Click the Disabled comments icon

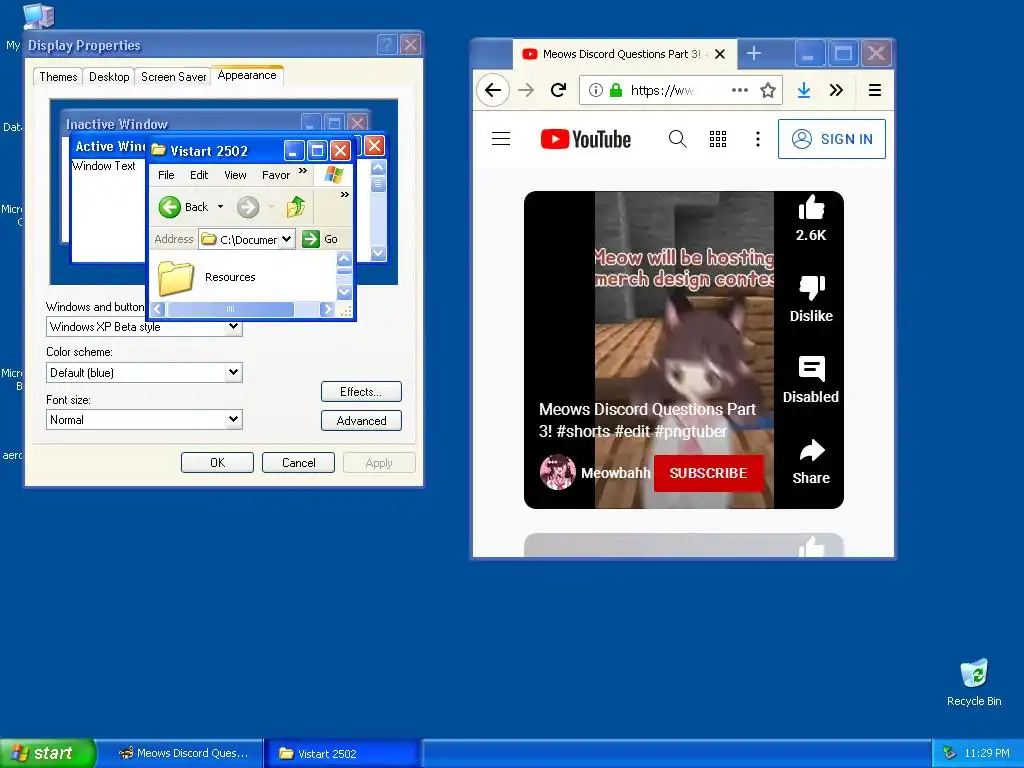(811, 369)
